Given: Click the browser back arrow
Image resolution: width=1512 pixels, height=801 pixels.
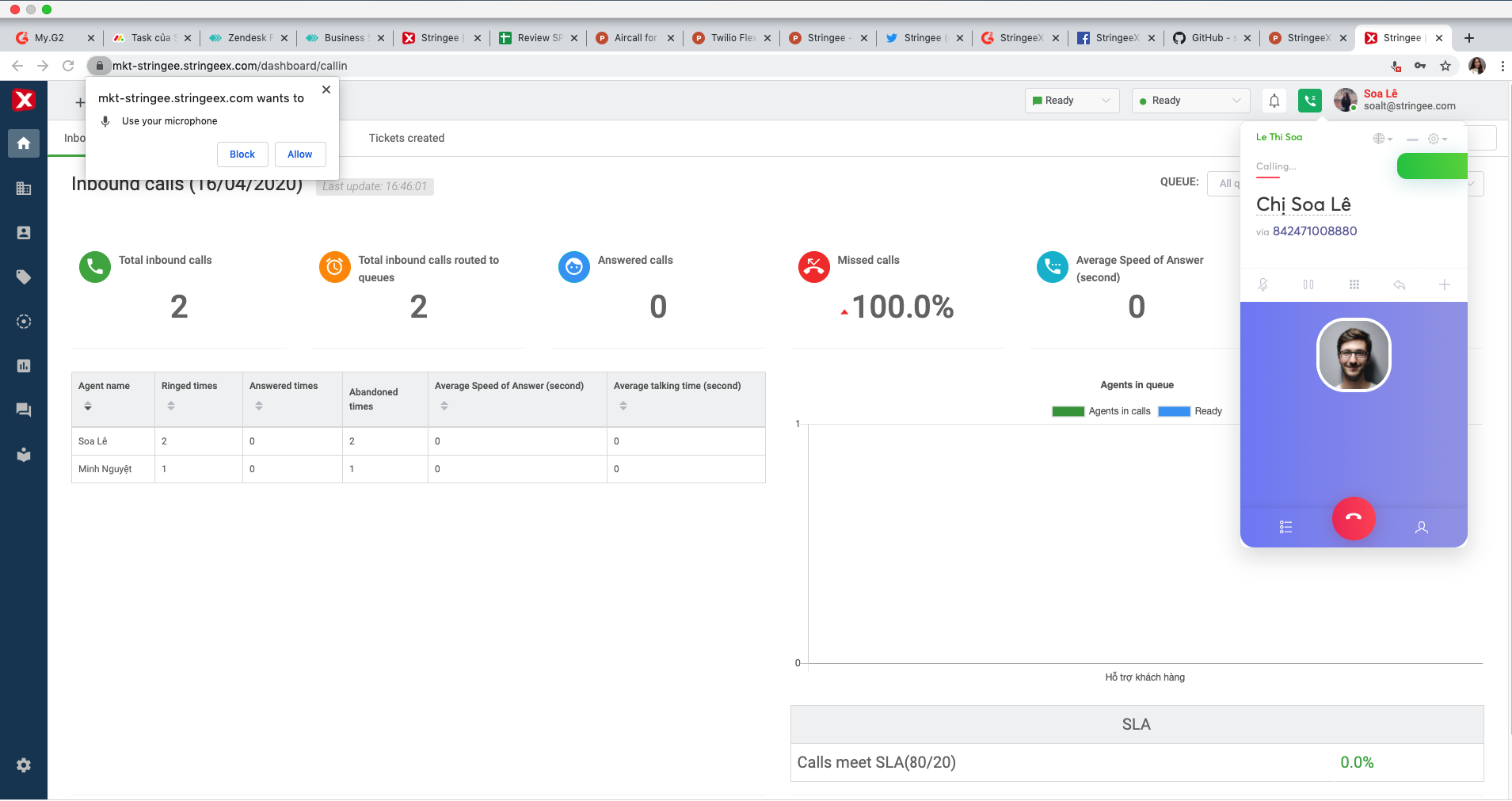Looking at the screenshot, I should (x=17, y=66).
